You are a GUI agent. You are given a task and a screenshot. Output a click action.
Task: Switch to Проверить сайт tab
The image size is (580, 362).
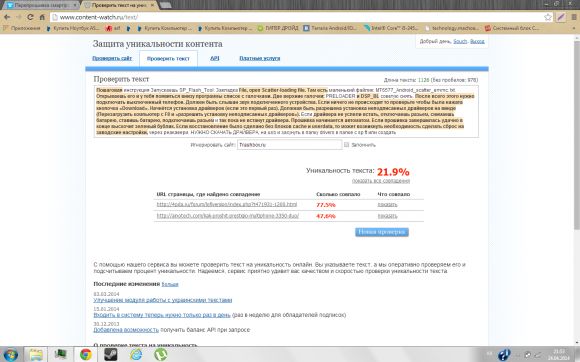pos(112,58)
